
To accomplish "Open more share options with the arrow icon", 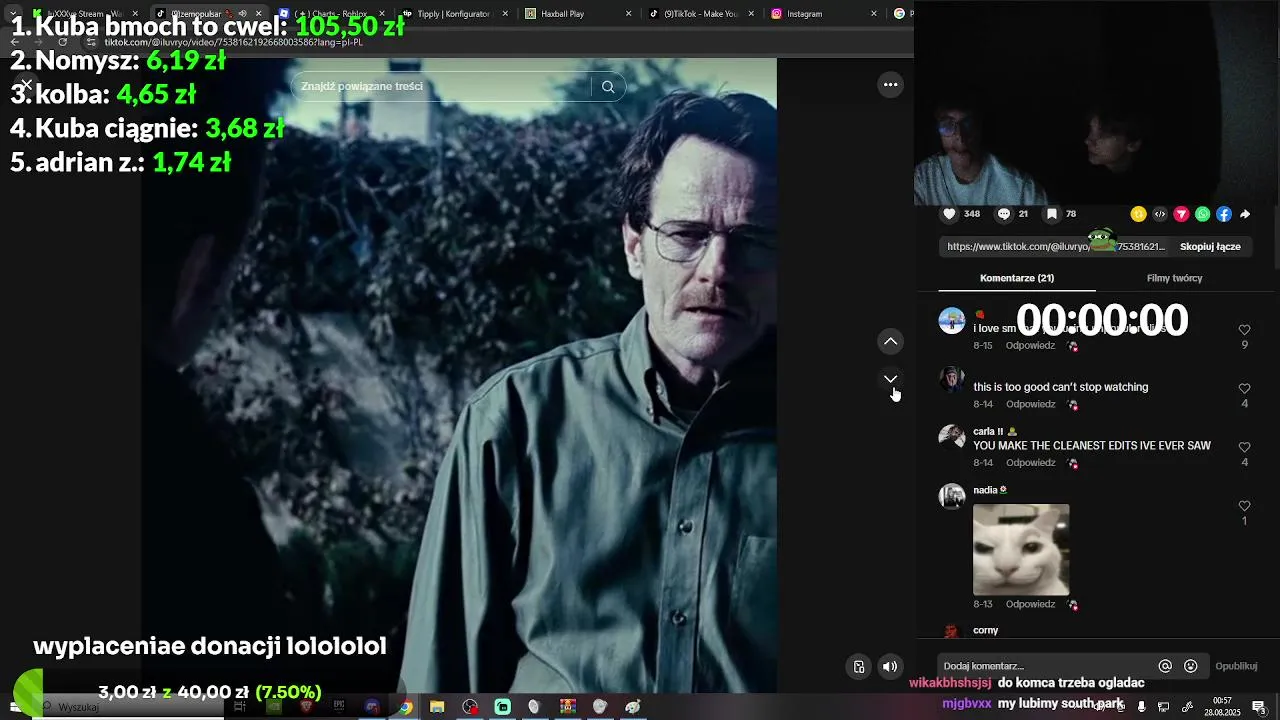I will pyautogui.click(x=1245, y=214).
